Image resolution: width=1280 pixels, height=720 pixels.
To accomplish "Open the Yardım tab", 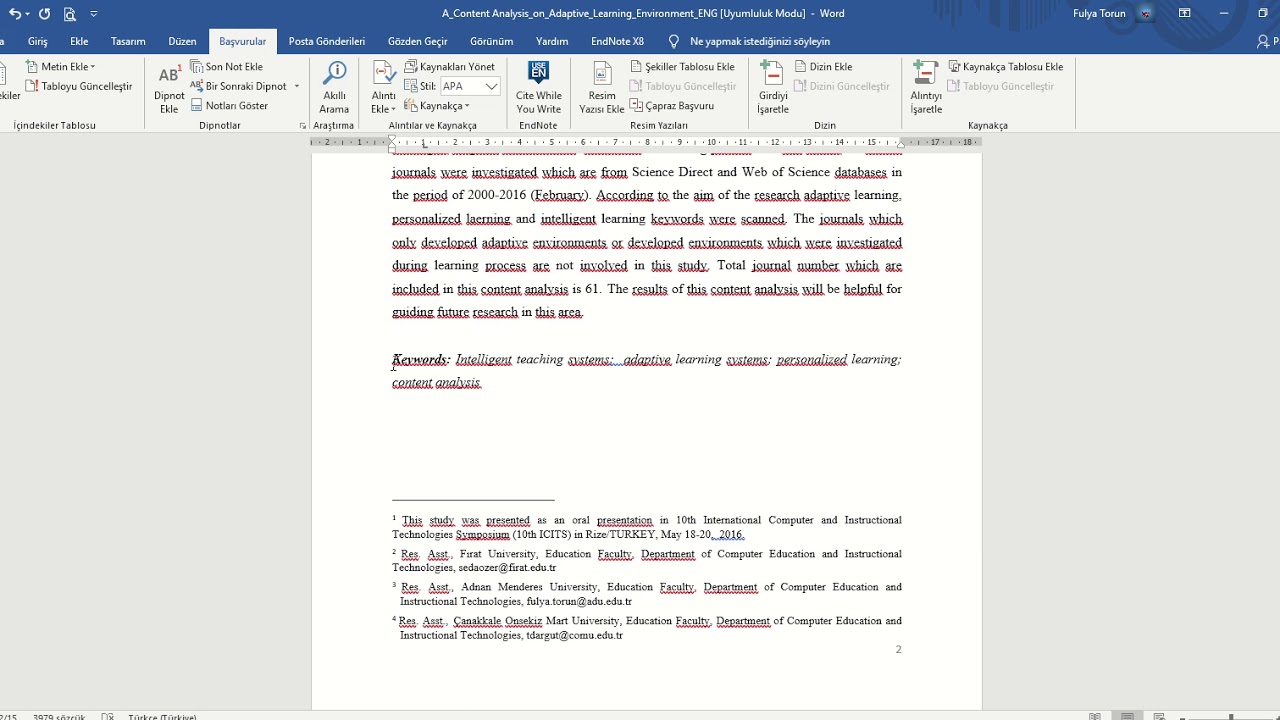I will (x=552, y=42).
